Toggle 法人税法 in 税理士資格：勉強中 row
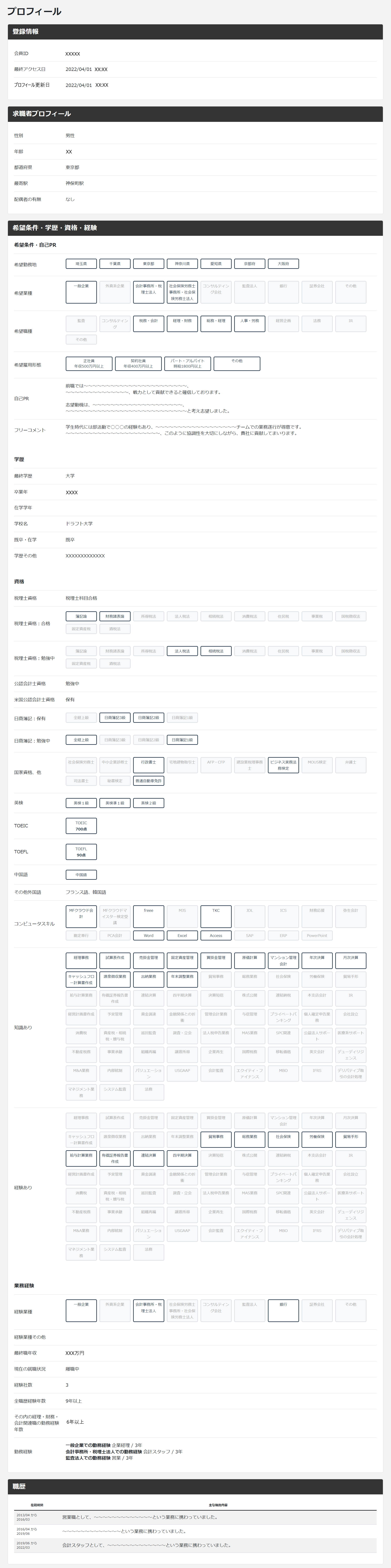Image resolution: width=391 pixels, height=1568 pixels. point(182,651)
